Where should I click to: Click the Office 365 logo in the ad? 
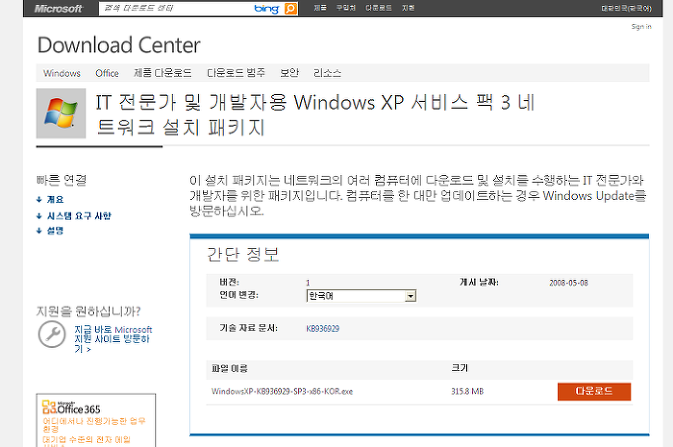pos(71,407)
